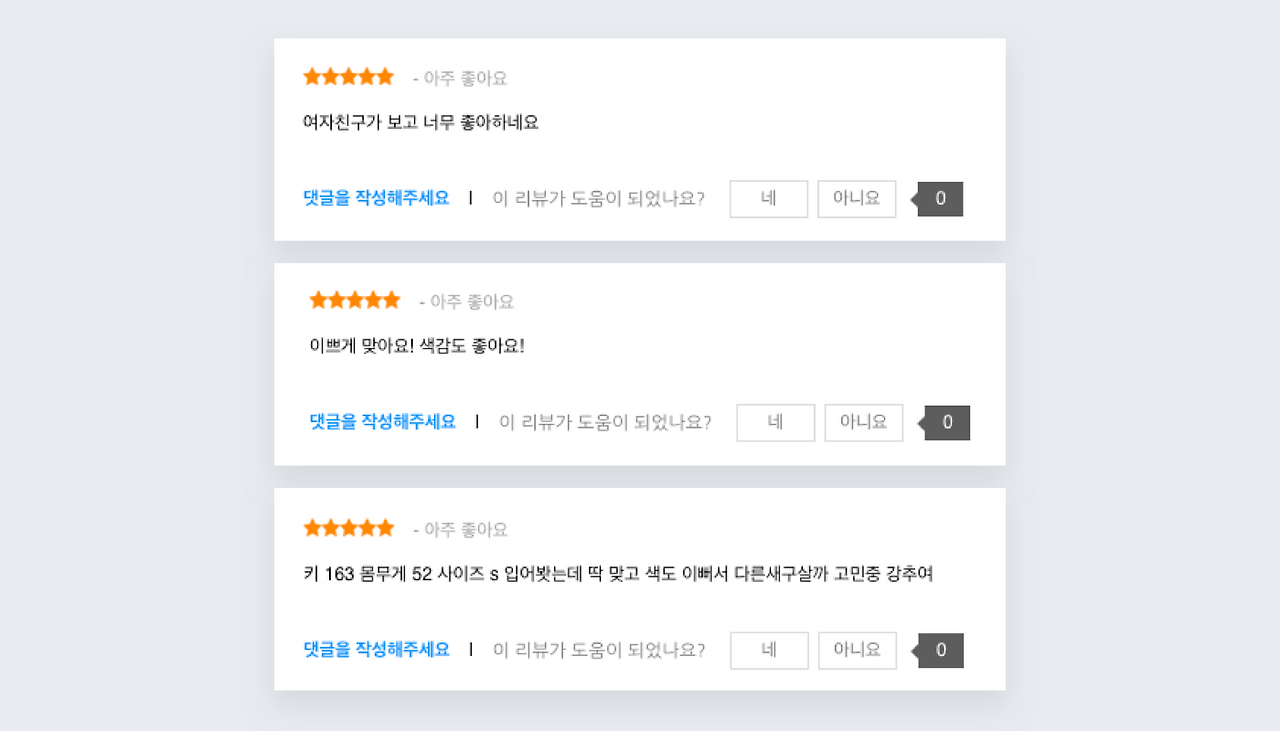Click the fifth star of the bottom review rating
This screenshot has height=731, width=1280.
click(384, 527)
